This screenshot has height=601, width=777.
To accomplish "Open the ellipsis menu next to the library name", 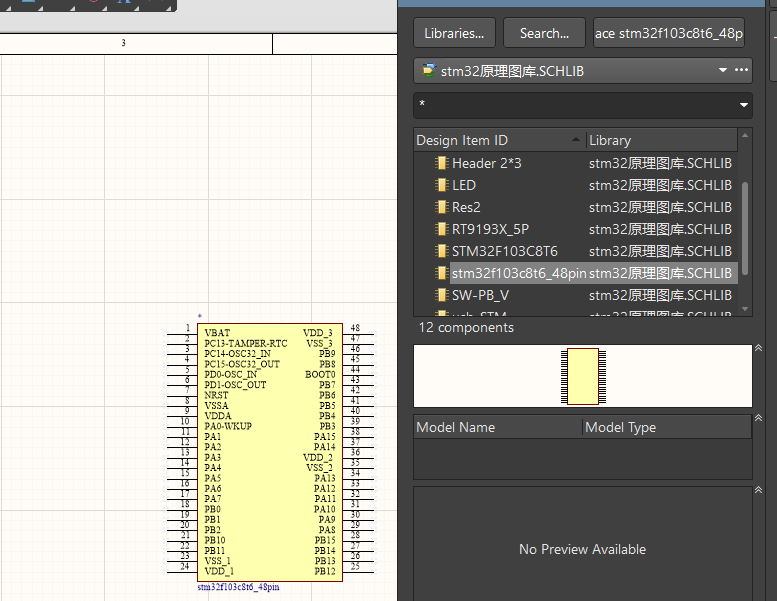I will [741, 70].
